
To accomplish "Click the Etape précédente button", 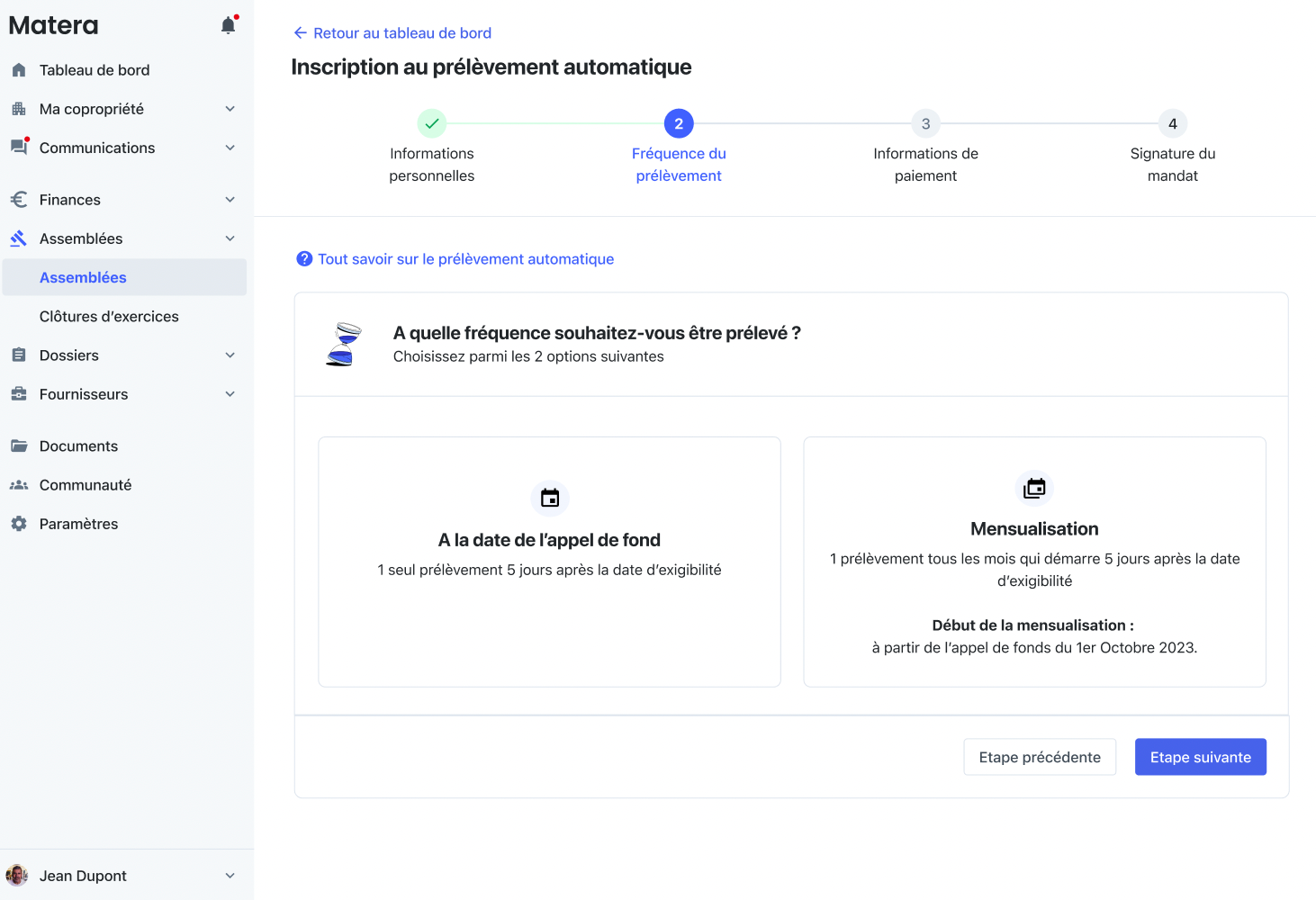I will (x=1040, y=757).
